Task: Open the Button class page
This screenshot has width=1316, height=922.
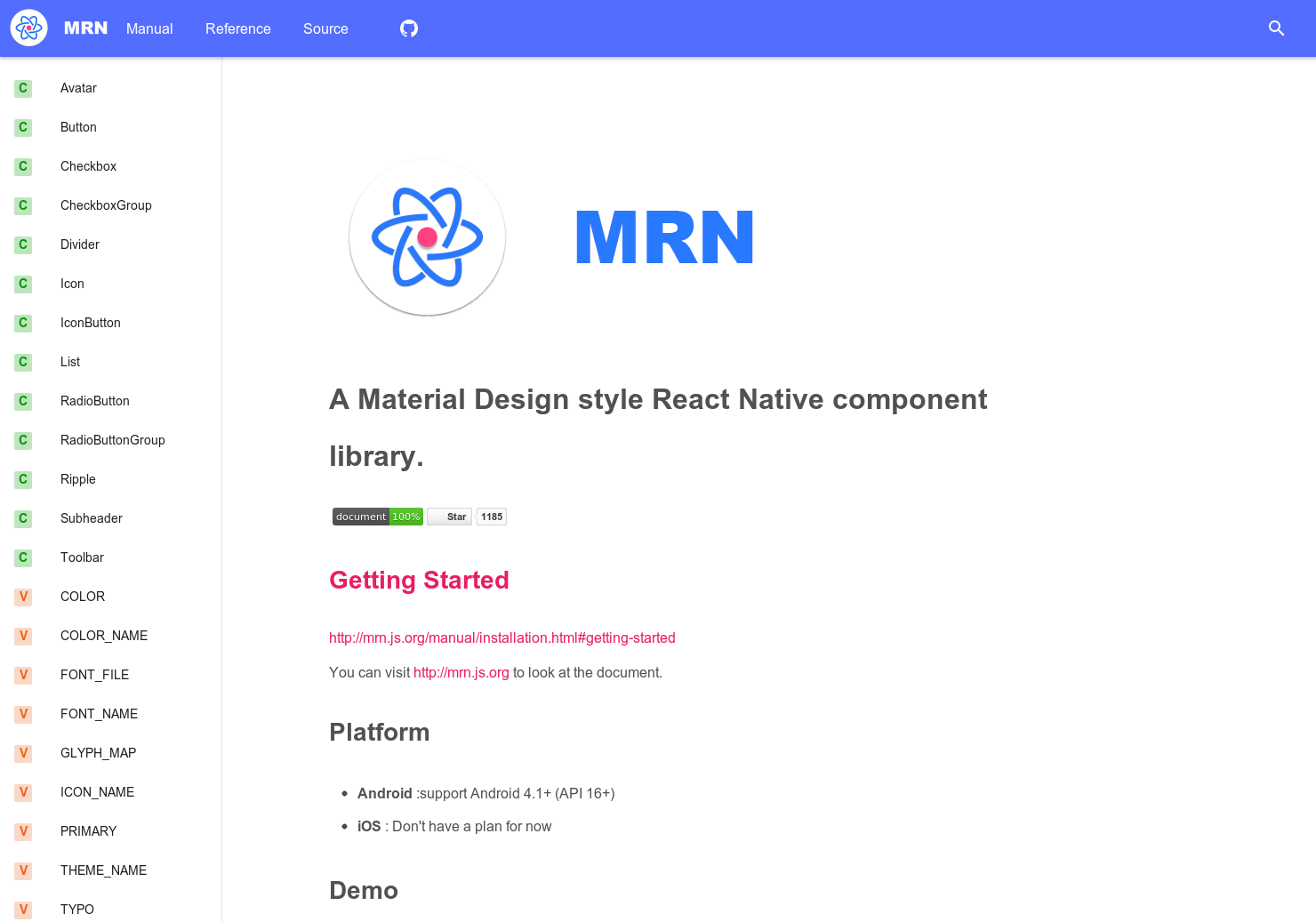Action: [78, 127]
